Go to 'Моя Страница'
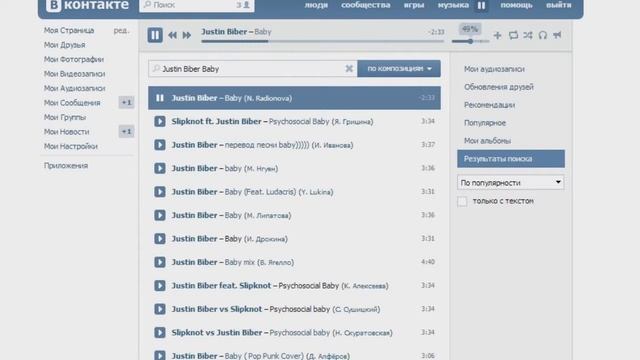Screen dimensions: 640x360 (69, 30)
